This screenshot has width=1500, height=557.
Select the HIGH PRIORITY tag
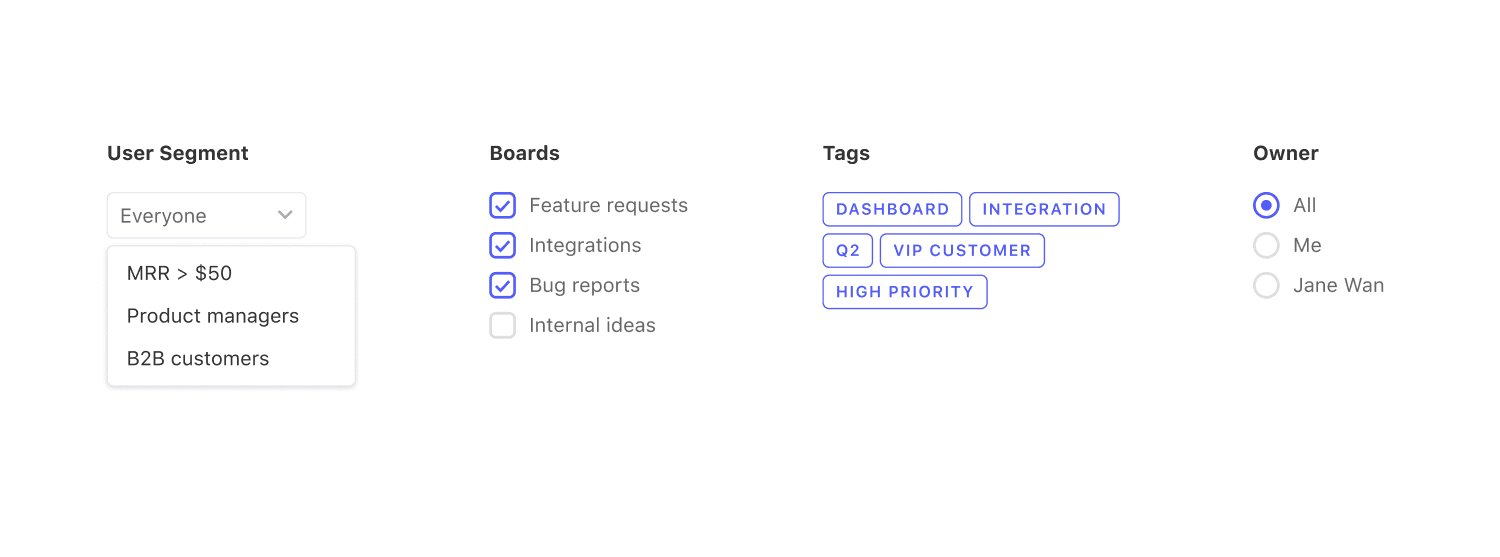904,292
